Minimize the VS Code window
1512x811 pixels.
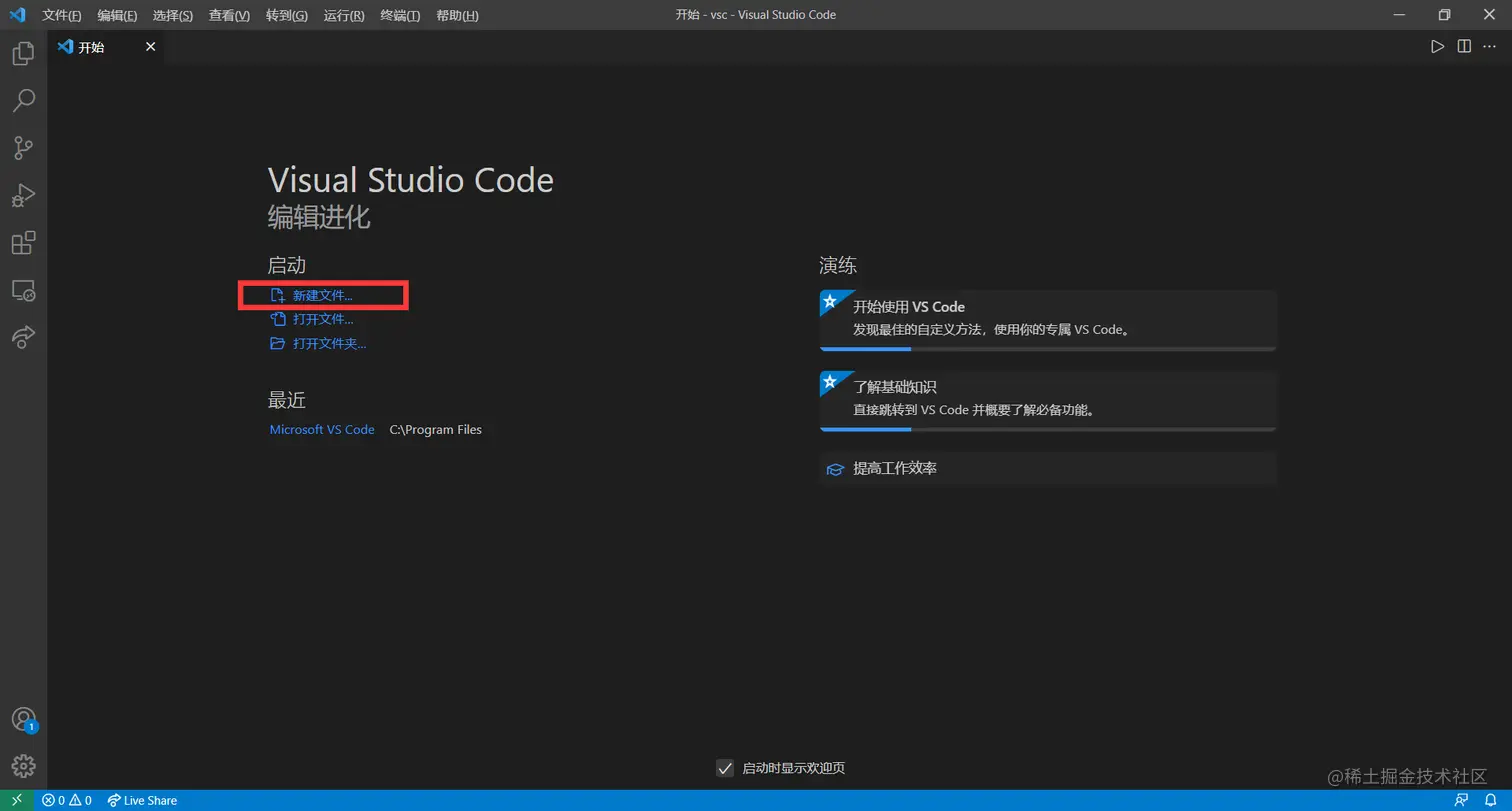click(1399, 15)
